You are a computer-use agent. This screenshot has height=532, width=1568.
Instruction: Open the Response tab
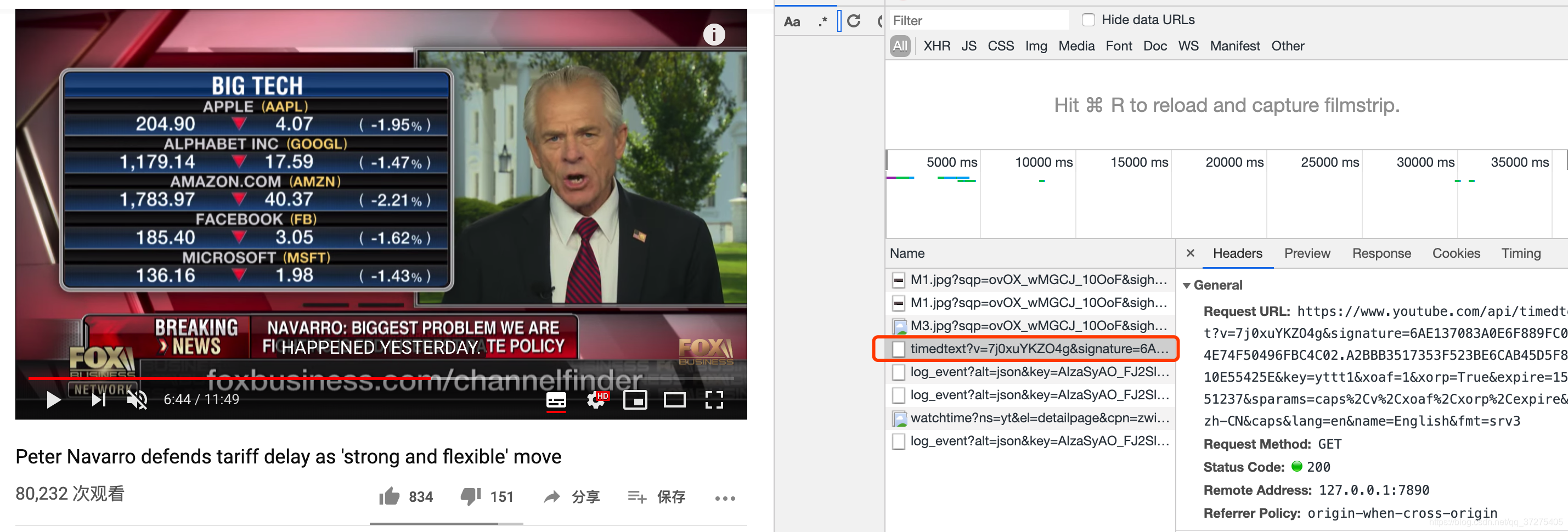[1381, 253]
